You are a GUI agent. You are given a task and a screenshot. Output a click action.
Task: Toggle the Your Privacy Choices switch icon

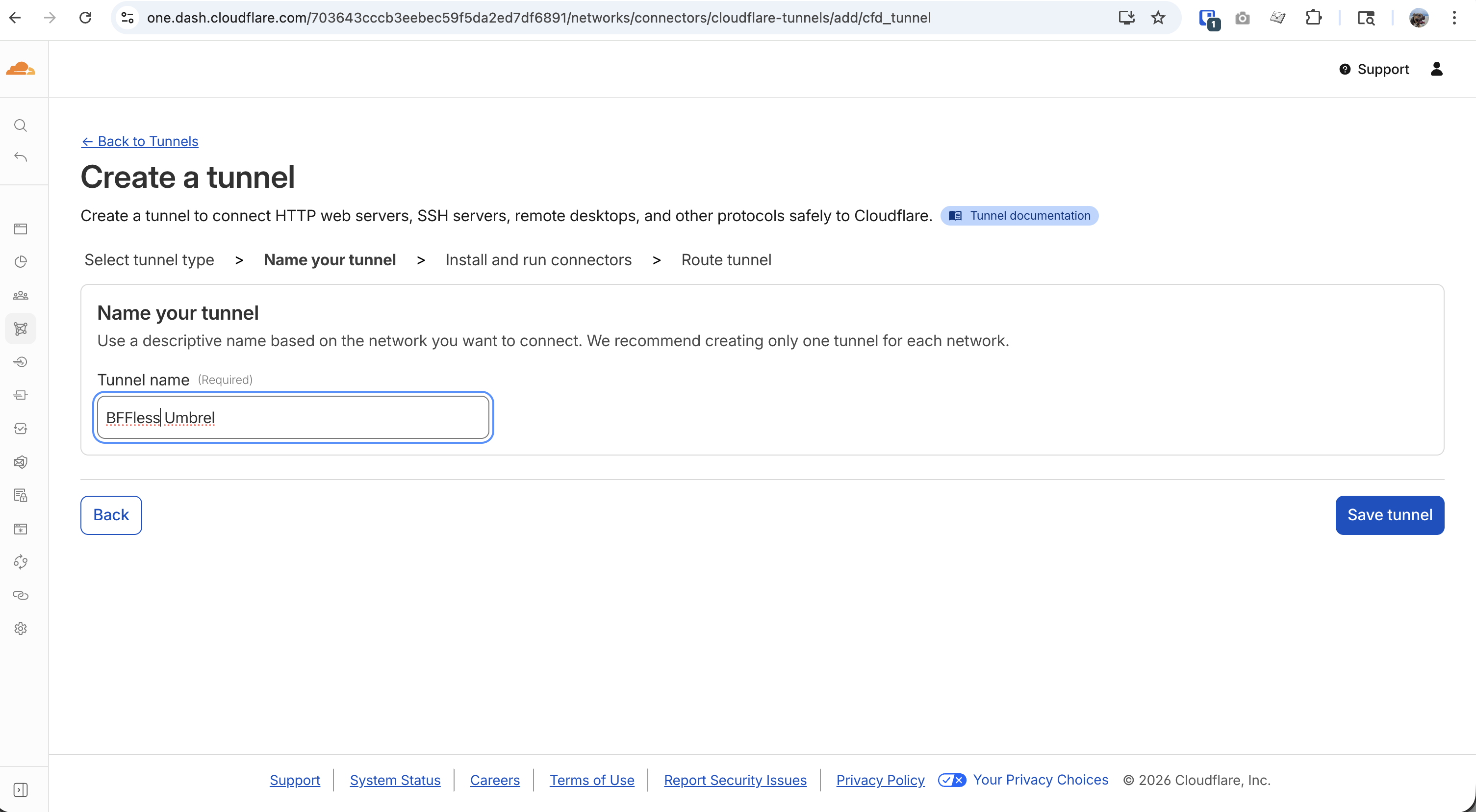point(952,780)
